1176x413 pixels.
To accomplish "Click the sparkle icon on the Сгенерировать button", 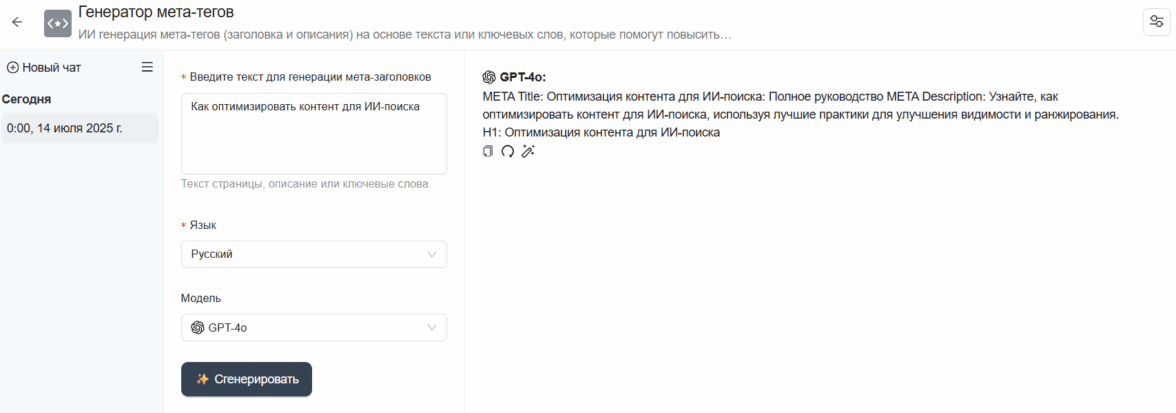I will coord(202,379).
